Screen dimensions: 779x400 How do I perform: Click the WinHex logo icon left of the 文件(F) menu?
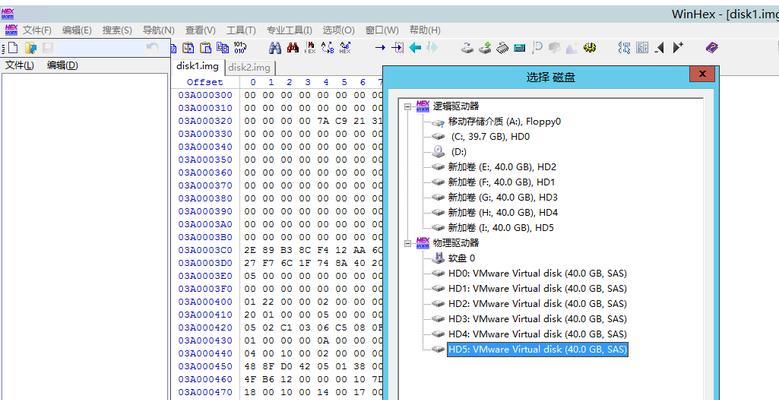(x=11, y=30)
